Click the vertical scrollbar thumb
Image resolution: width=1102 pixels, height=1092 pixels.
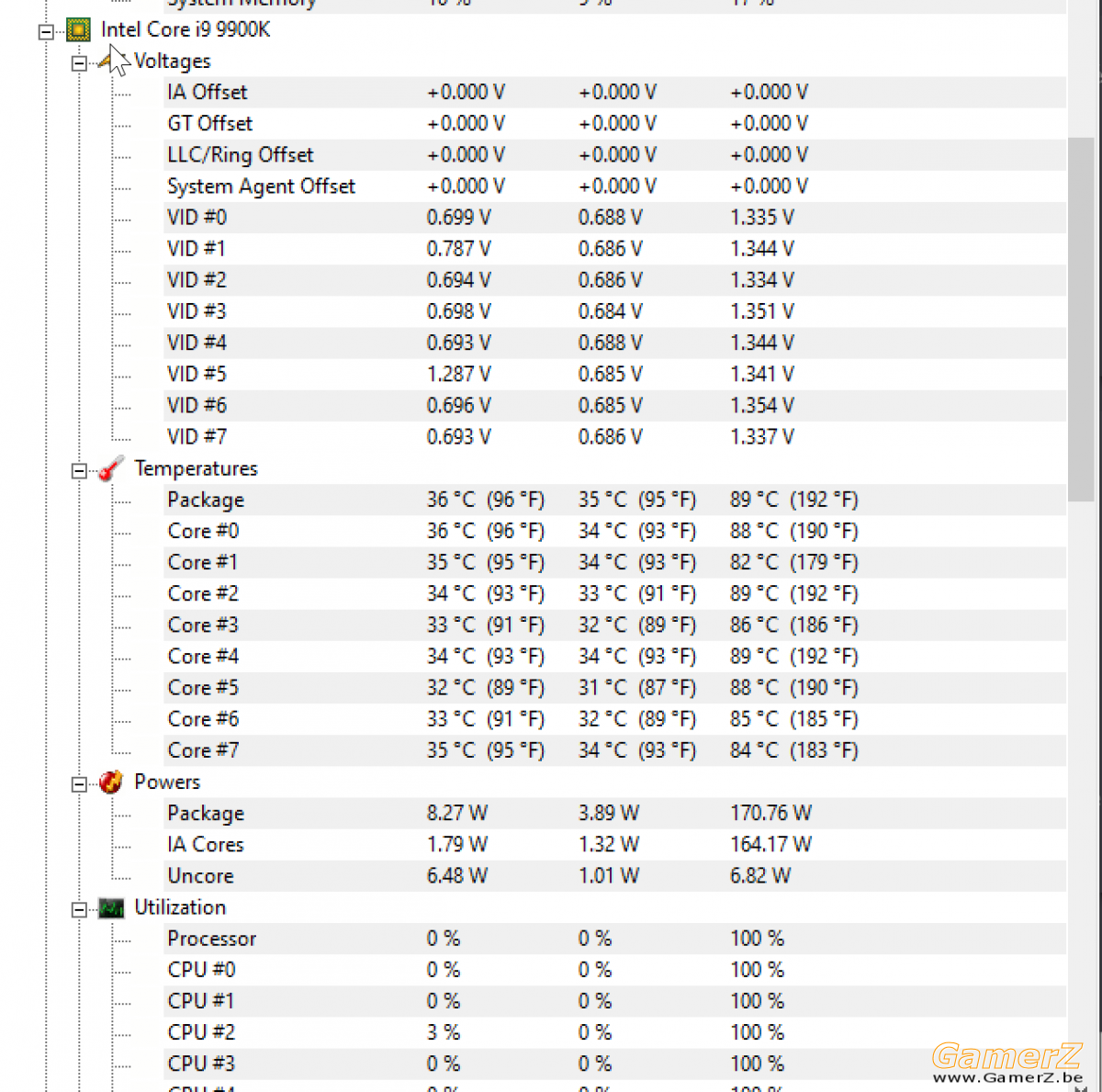point(1081,319)
